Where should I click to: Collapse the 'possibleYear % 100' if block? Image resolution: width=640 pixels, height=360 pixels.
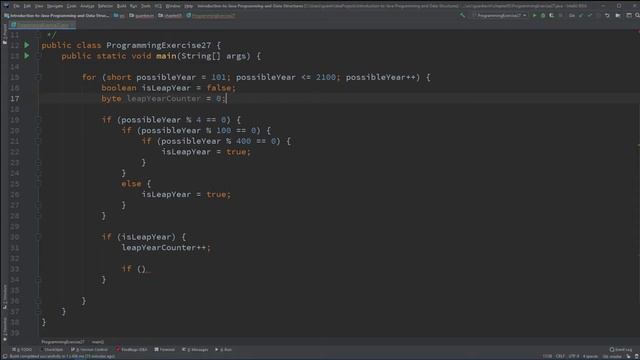(38, 130)
